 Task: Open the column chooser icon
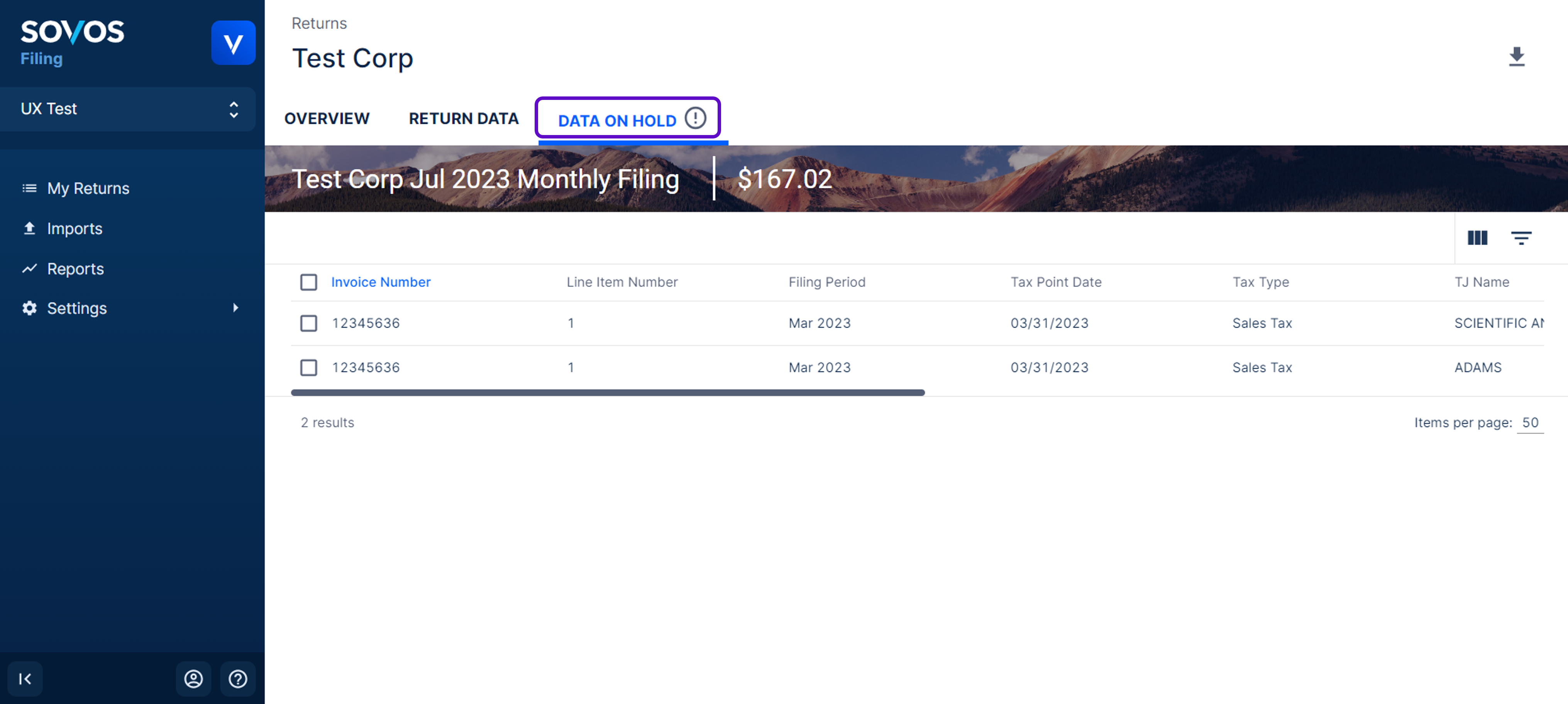click(1477, 238)
